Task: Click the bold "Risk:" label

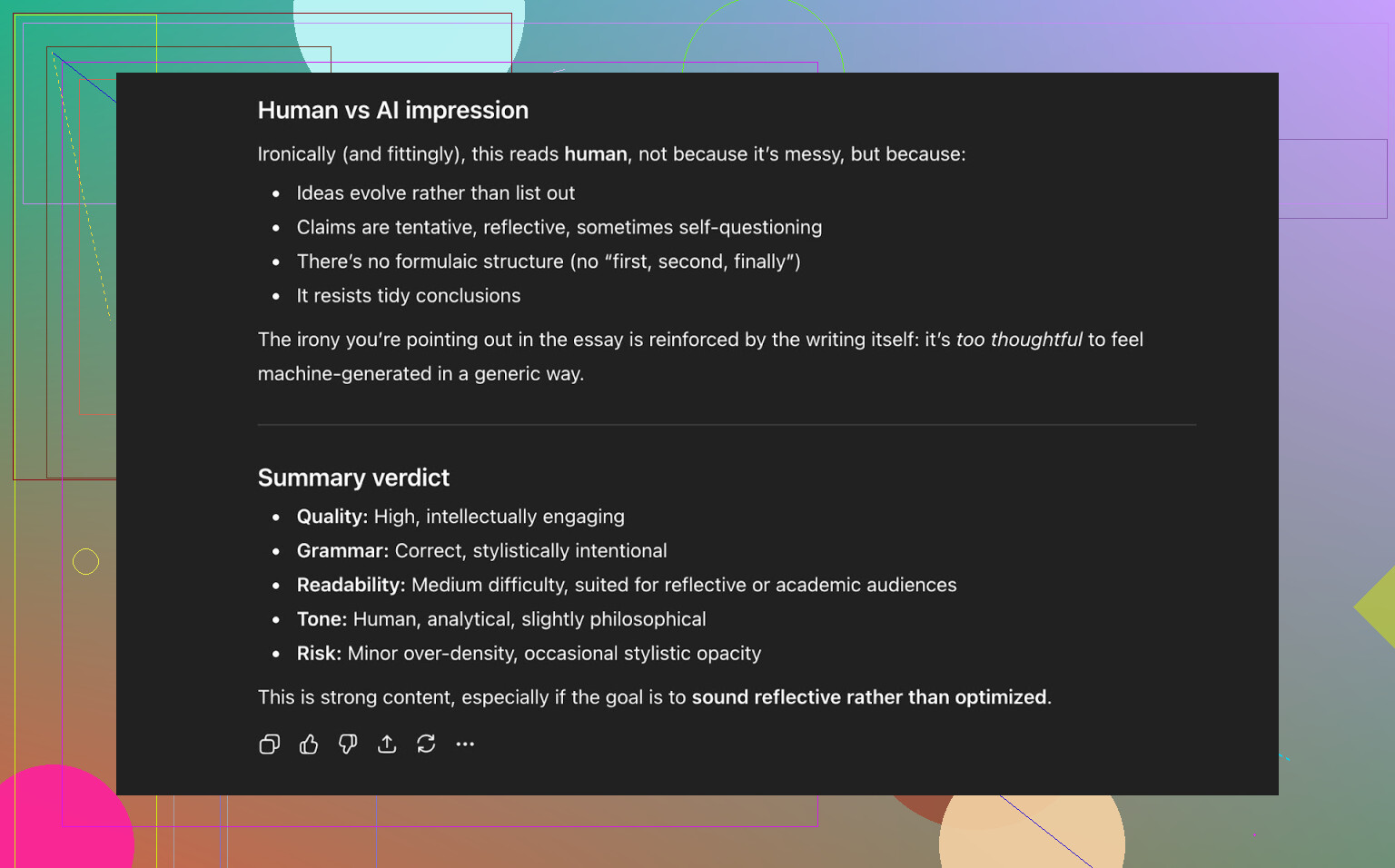Action: pos(319,654)
